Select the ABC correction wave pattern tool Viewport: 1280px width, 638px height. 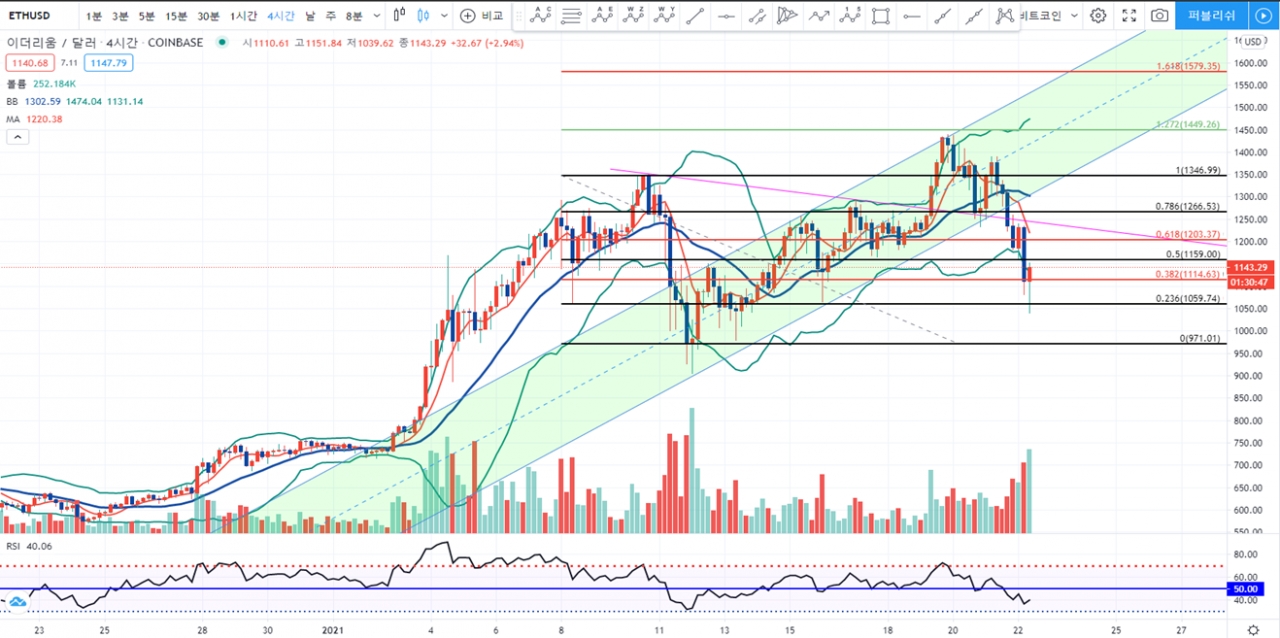(x=541, y=16)
